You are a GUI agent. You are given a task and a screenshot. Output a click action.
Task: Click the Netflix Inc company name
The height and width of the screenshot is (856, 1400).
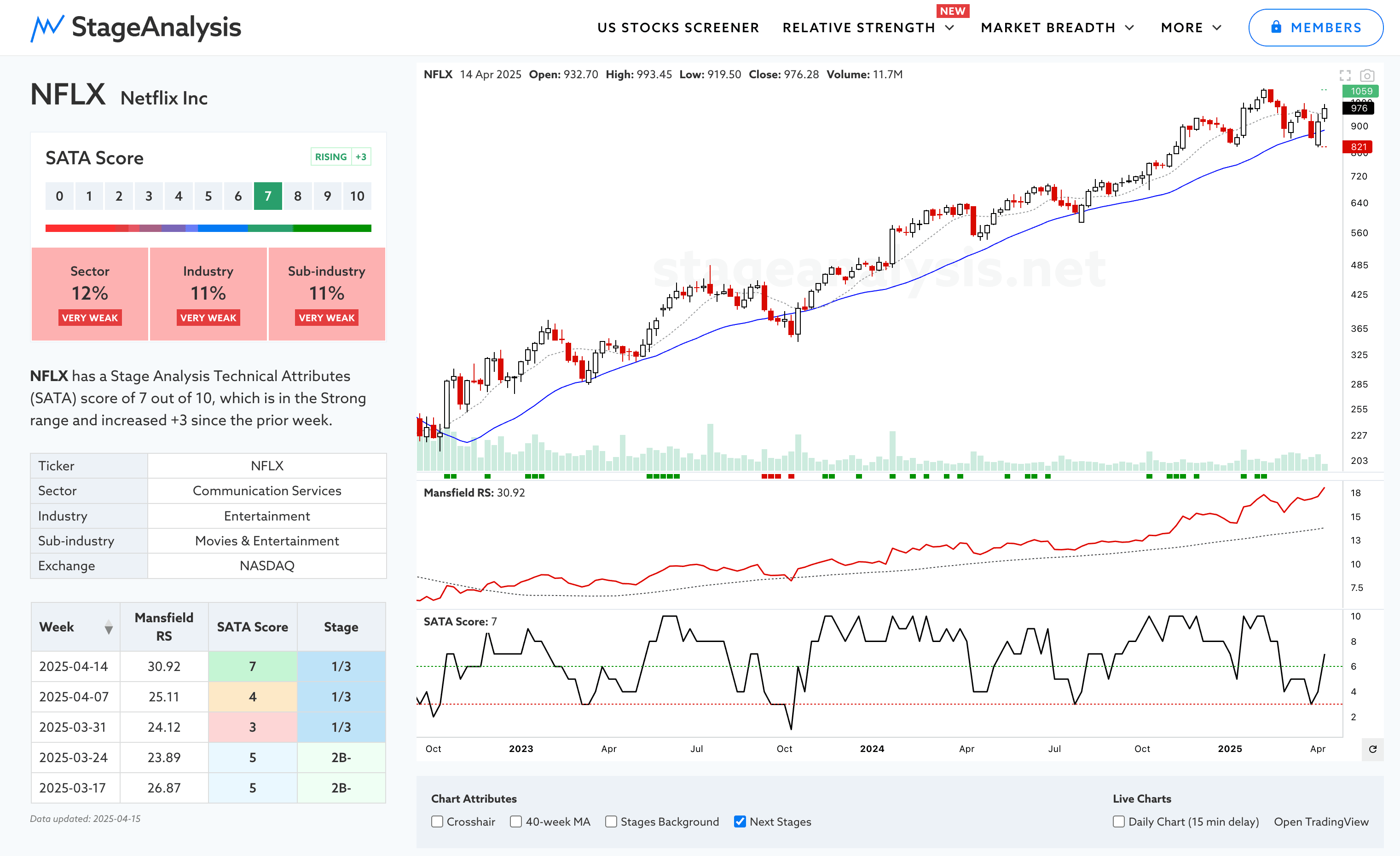164,98
